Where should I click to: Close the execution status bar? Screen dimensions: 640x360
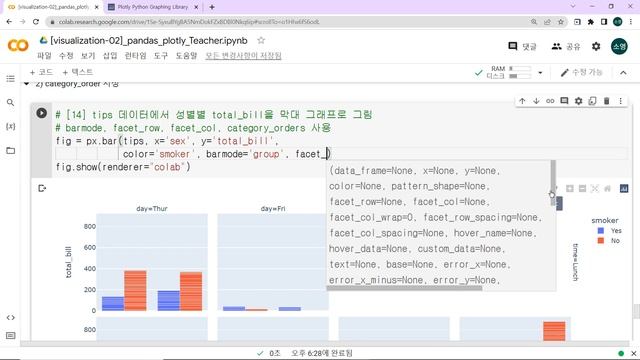(x=633, y=353)
